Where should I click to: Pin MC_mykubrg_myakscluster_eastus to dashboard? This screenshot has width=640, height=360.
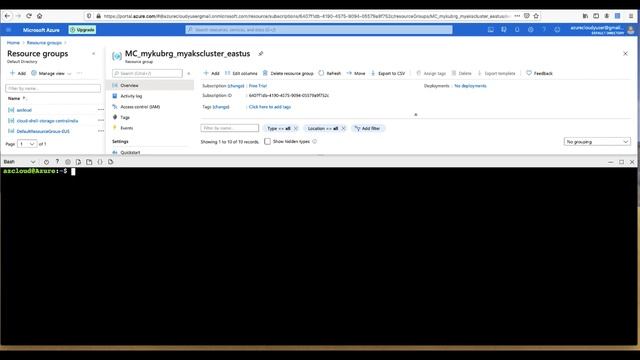pyautogui.click(x=261, y=53)
